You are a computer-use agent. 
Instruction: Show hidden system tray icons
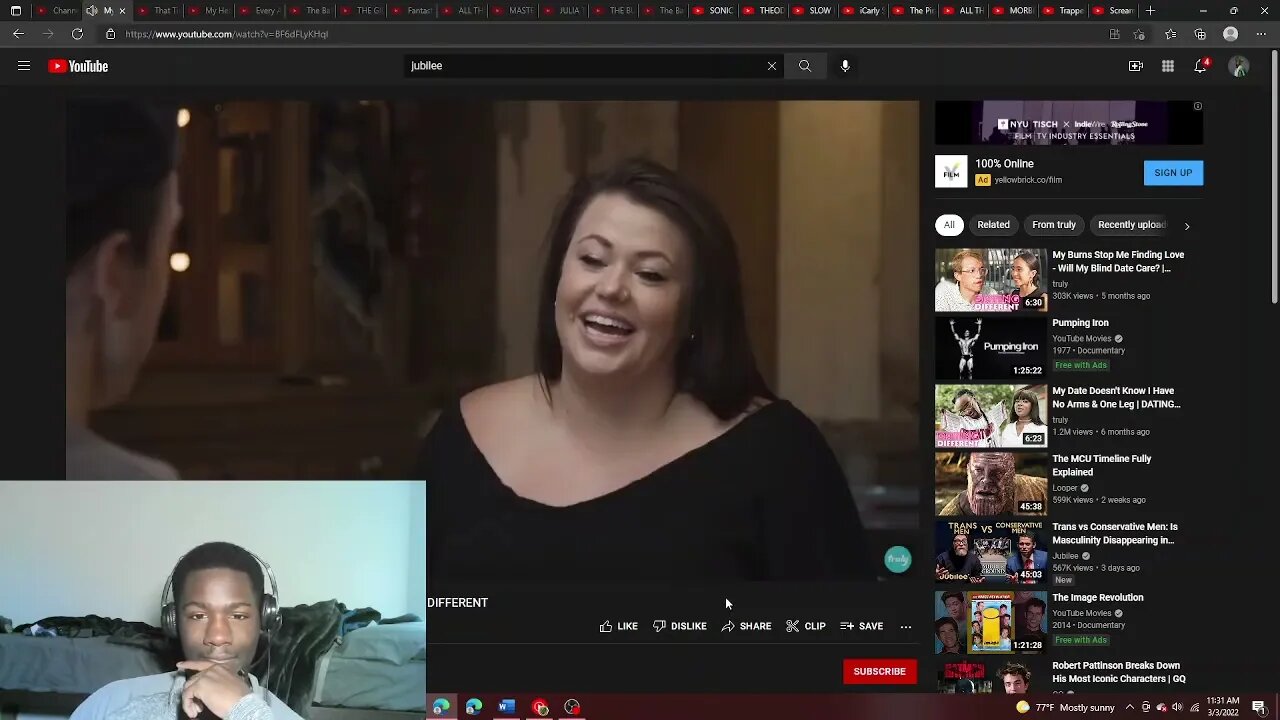click(x=1129, y=707)
